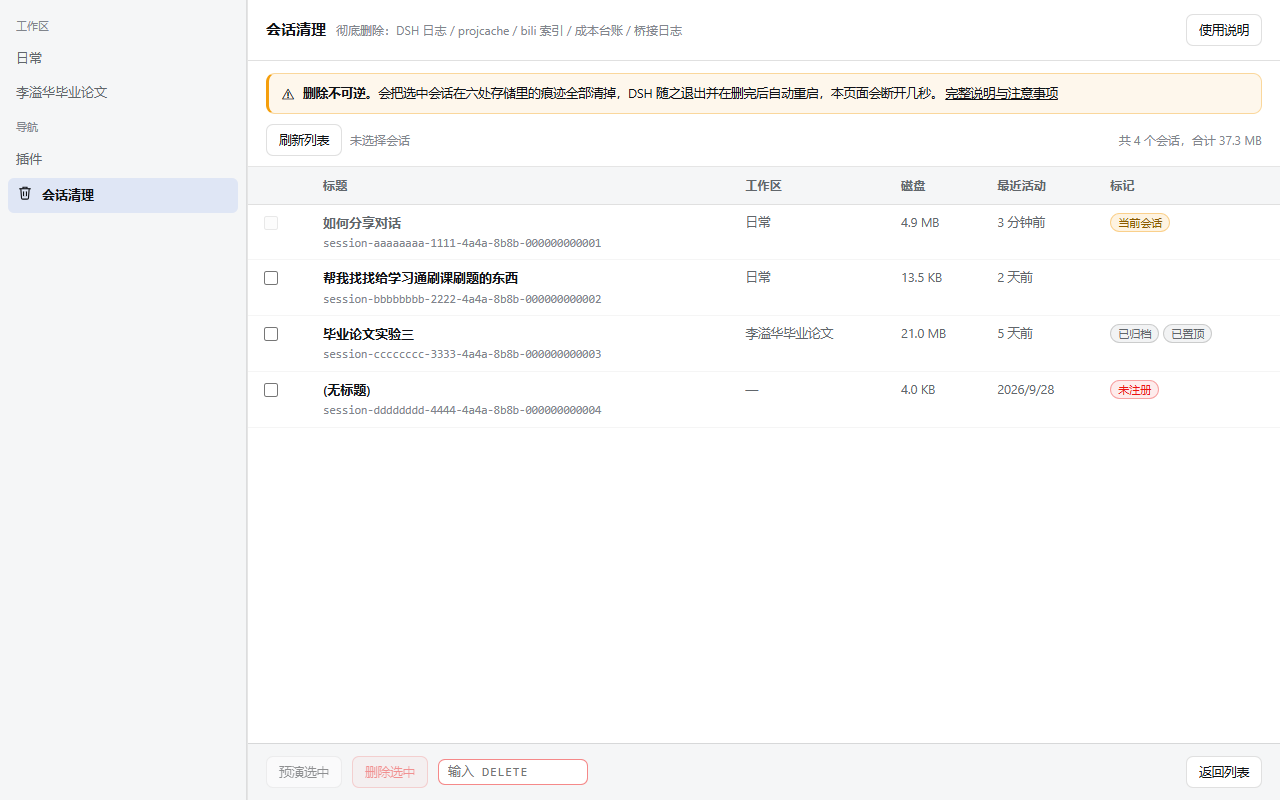Click the 磁盘 column header
Image resolution: width=1280 pixels, height=800 pixels.
pos(913,186)
